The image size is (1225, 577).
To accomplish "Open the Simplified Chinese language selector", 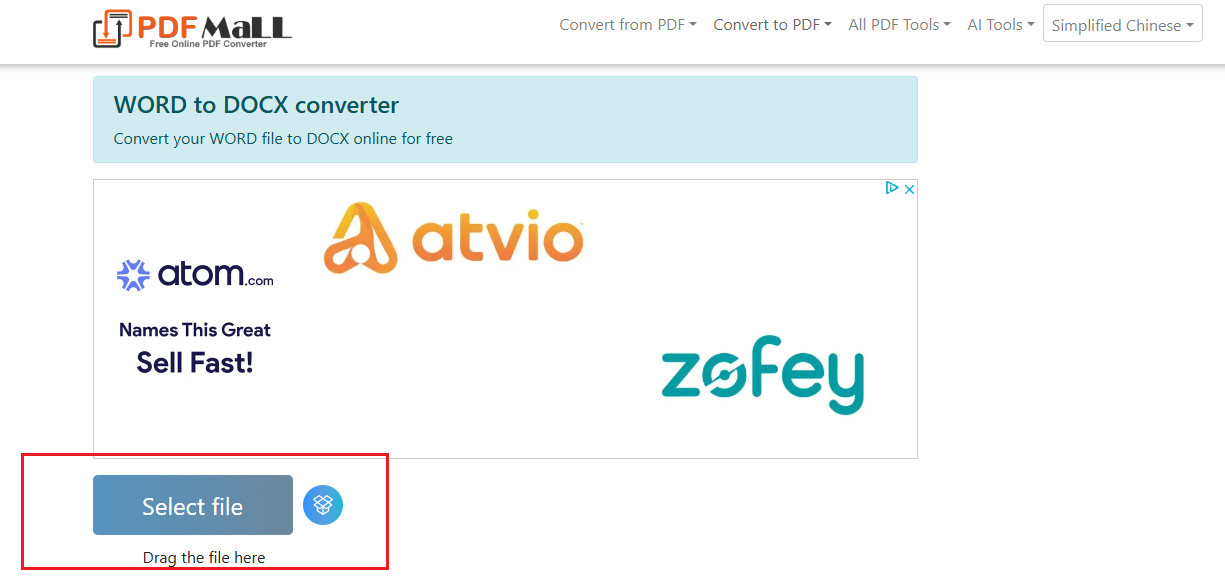I will pos(1122,25).
